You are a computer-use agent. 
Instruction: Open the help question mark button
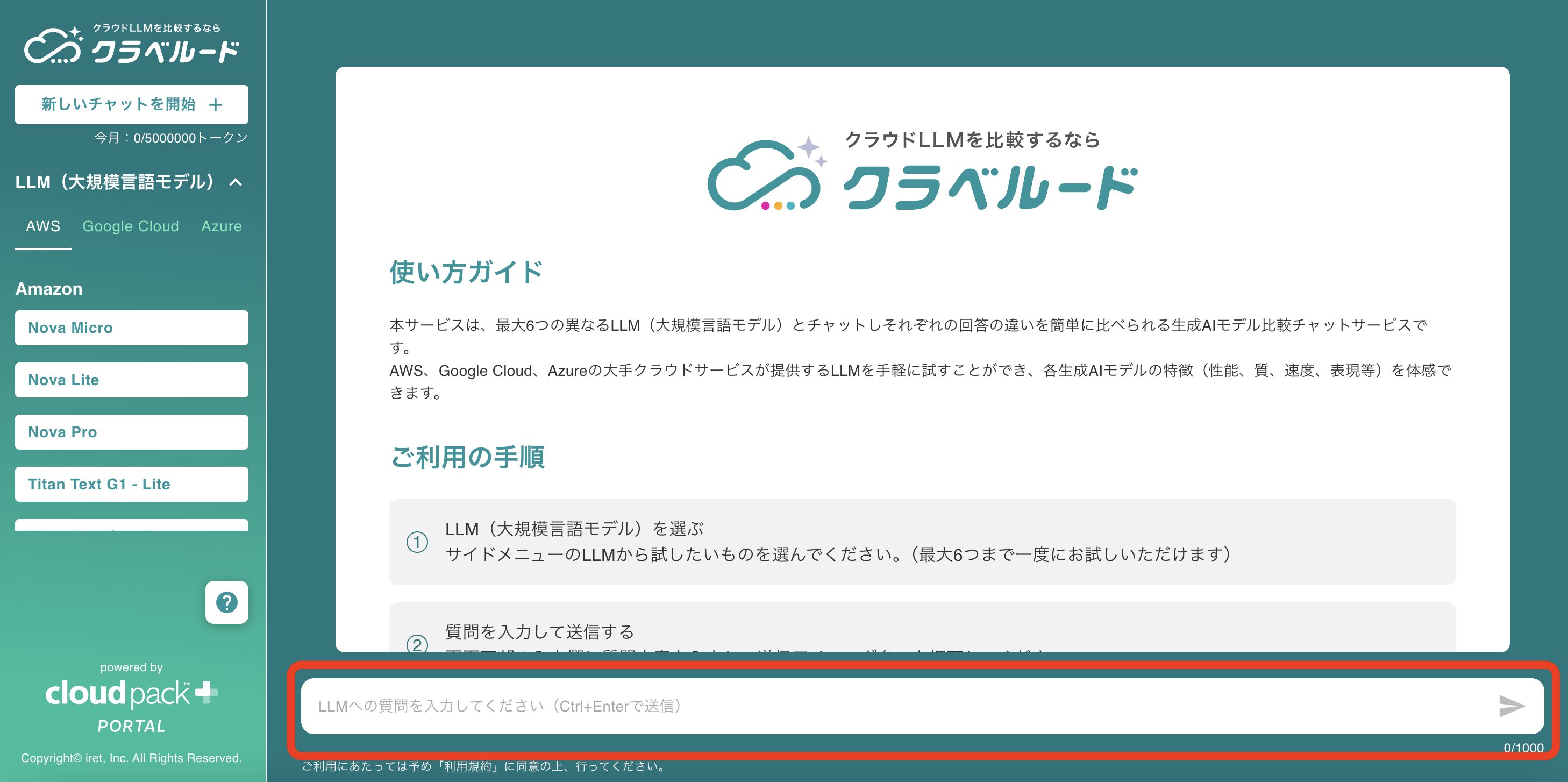tap(226, 602)
